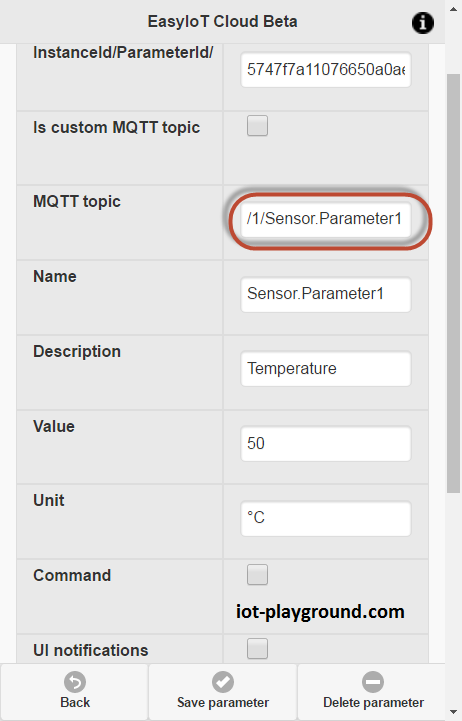Screen dimensions: 462x721
Task: Save changes with Save parameter label
Action: 223,703
